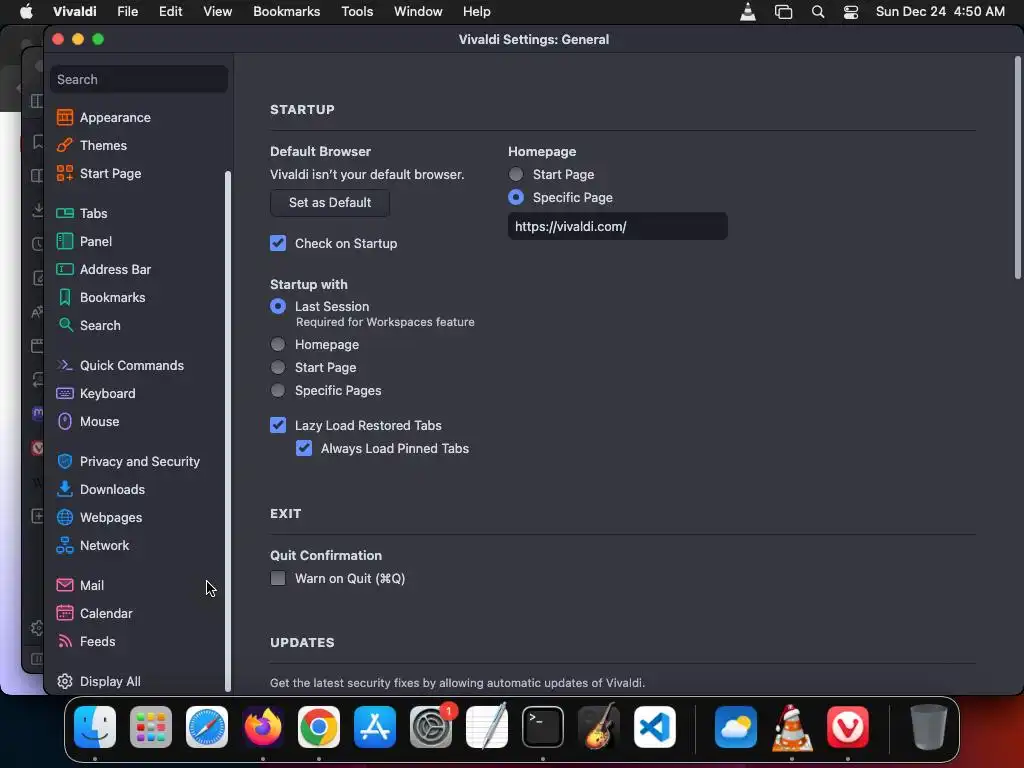Select Specific Page homepage radio button
The image size is (1024, 768).
(516, 197)
